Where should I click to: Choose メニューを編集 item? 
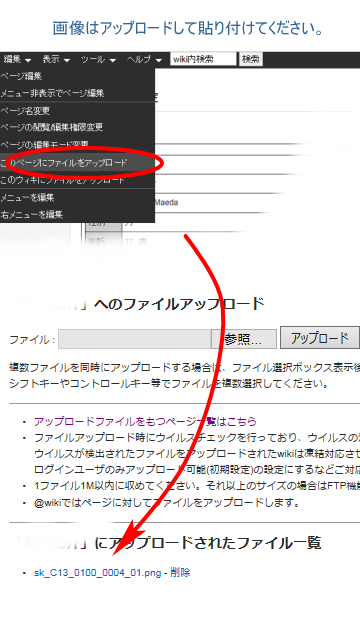(x=77, y=198)
